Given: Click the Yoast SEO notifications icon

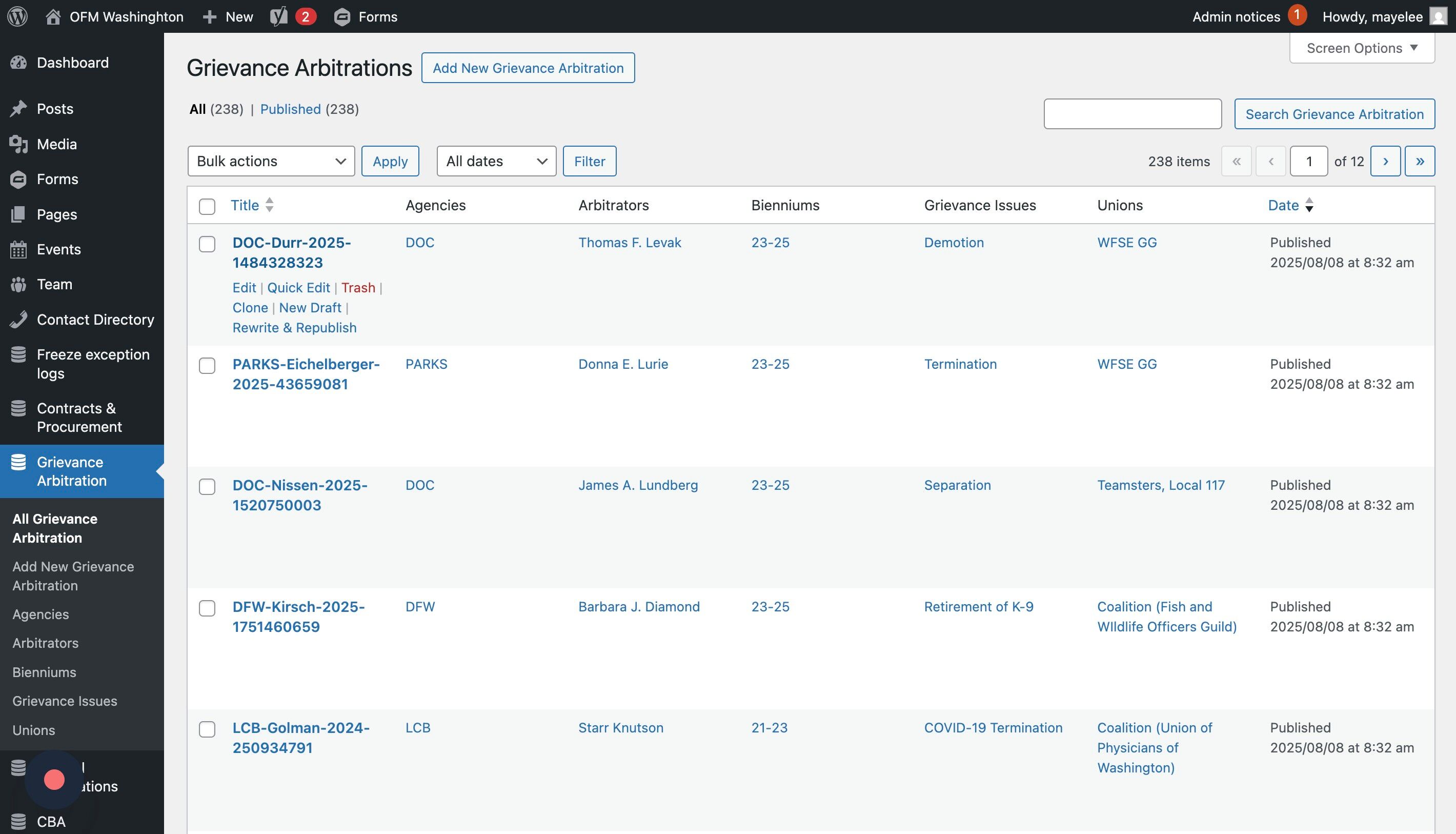Looking at the screenshot, I should click(279, 16).
